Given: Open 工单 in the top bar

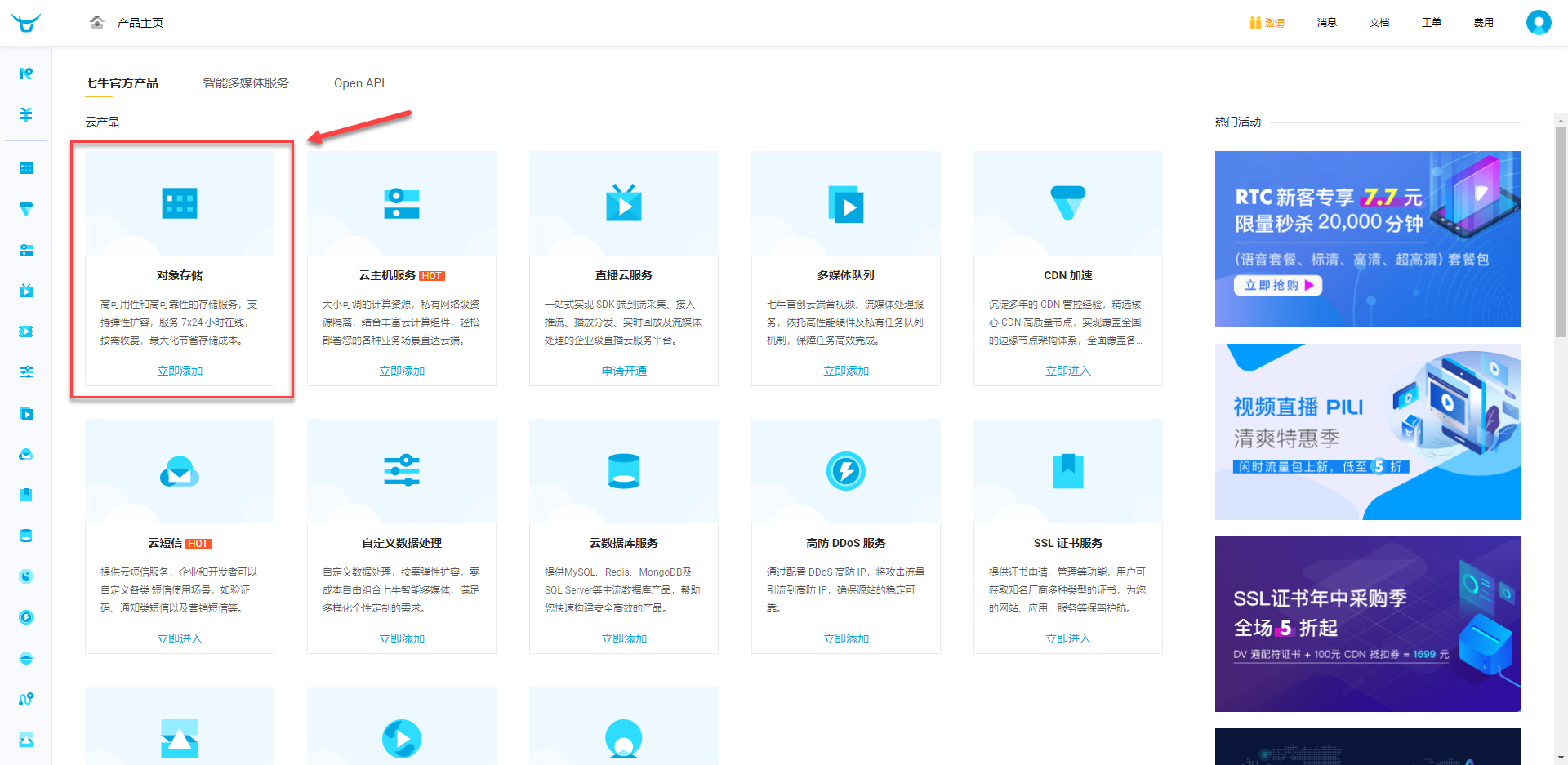Looking at the screenshot, I should (1432, 23).
